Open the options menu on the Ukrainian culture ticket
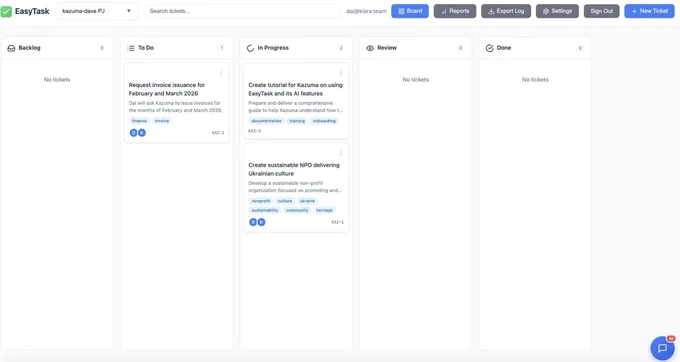The width and height of the screenshot is (680, 362). (x=341, y=153)
